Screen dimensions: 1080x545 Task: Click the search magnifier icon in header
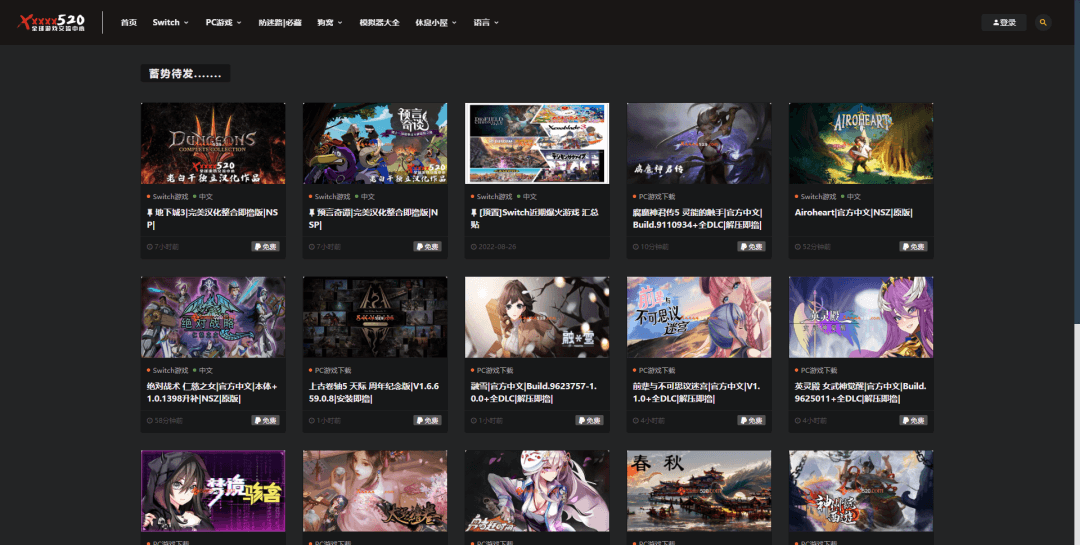point(1043,22)
